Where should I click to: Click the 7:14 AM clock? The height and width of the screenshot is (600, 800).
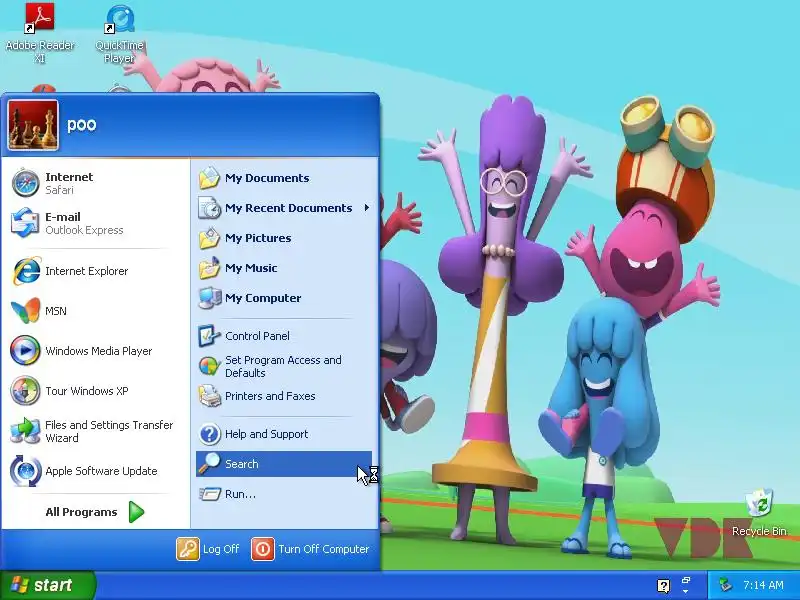pos(763,585)
